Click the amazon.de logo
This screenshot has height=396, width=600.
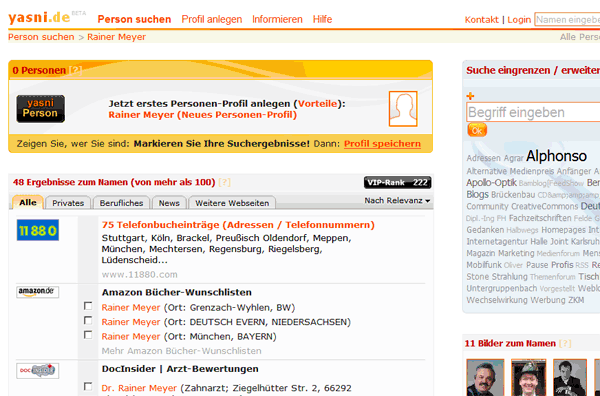click(38, 292)
